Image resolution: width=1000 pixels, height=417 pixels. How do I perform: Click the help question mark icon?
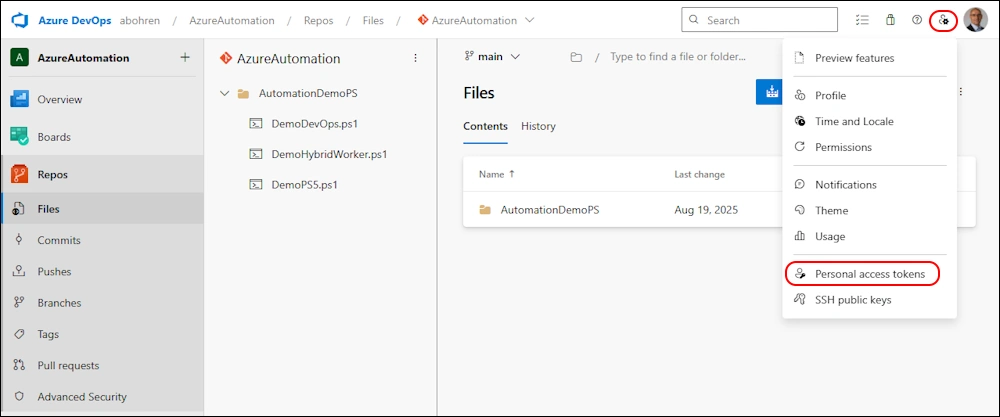coord(916,20)
